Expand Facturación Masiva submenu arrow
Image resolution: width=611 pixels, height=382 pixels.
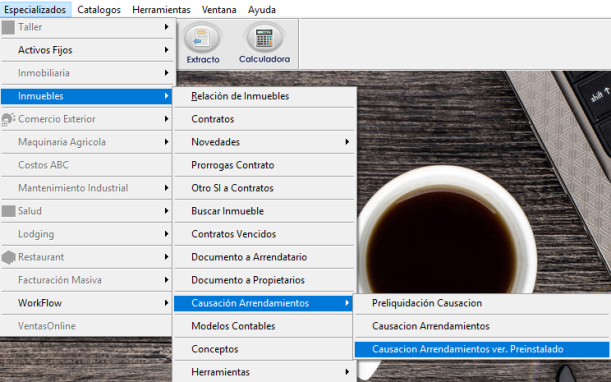point(166,280)
